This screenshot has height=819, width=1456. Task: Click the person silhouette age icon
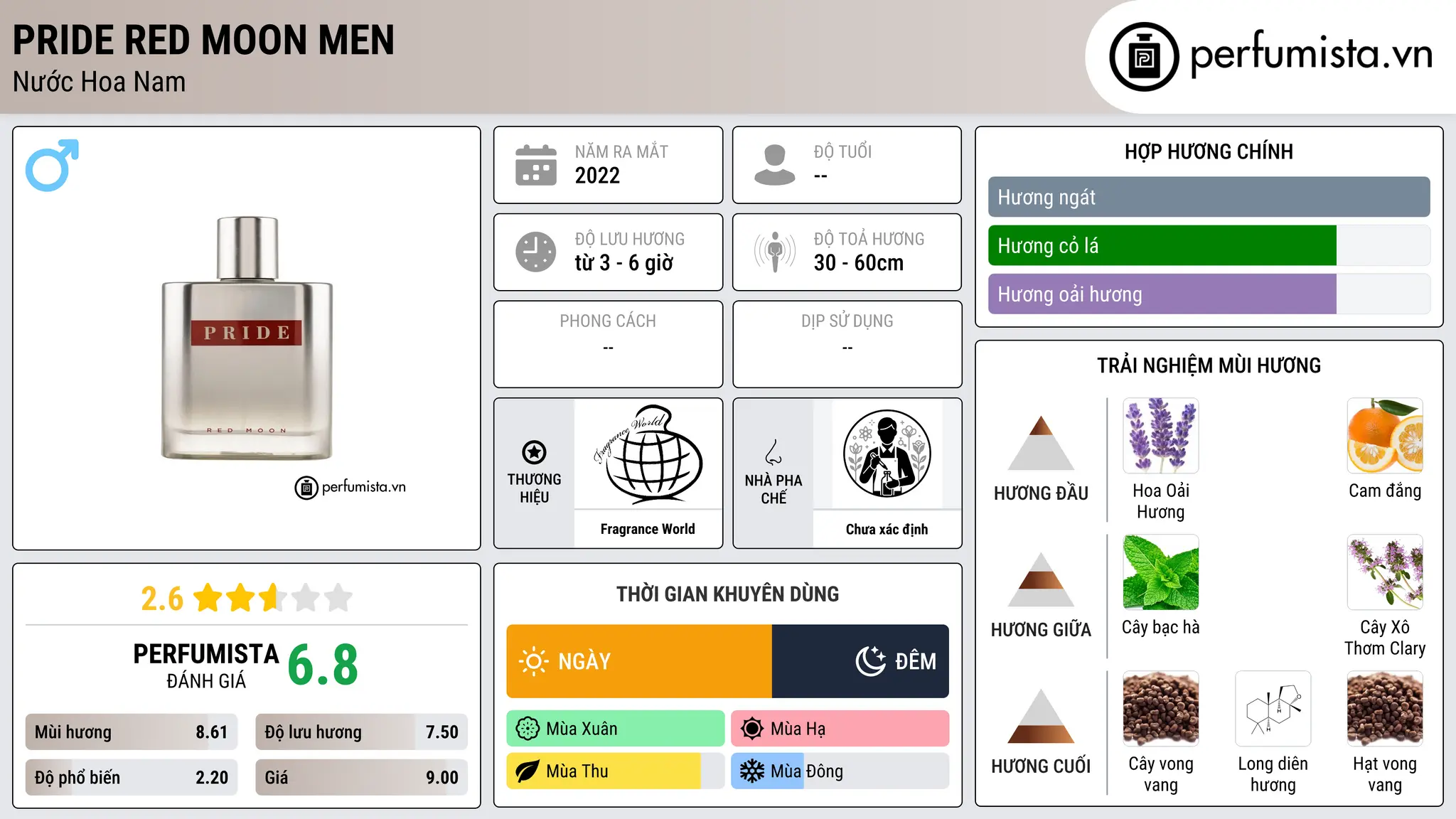[774, 165]
